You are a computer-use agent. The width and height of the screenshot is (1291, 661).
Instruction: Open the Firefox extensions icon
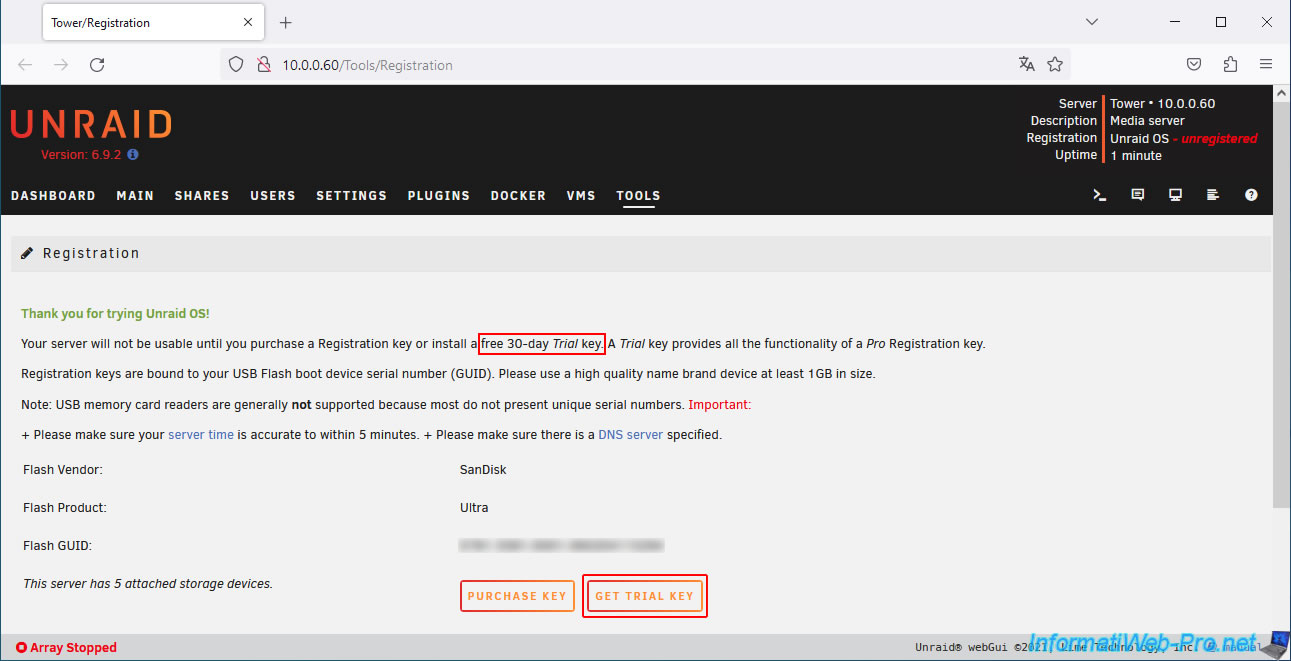(x=1230, y=64)
